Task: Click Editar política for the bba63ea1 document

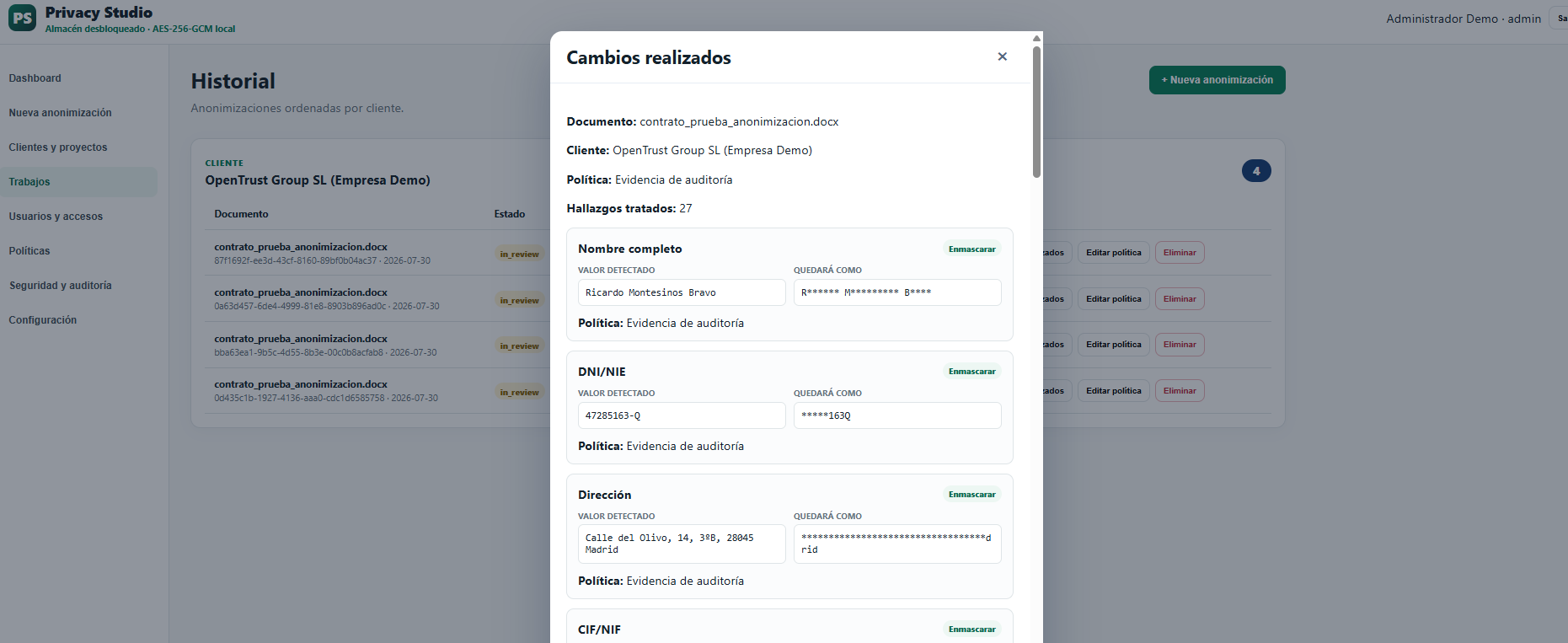Action: [x=1113, y=345]
